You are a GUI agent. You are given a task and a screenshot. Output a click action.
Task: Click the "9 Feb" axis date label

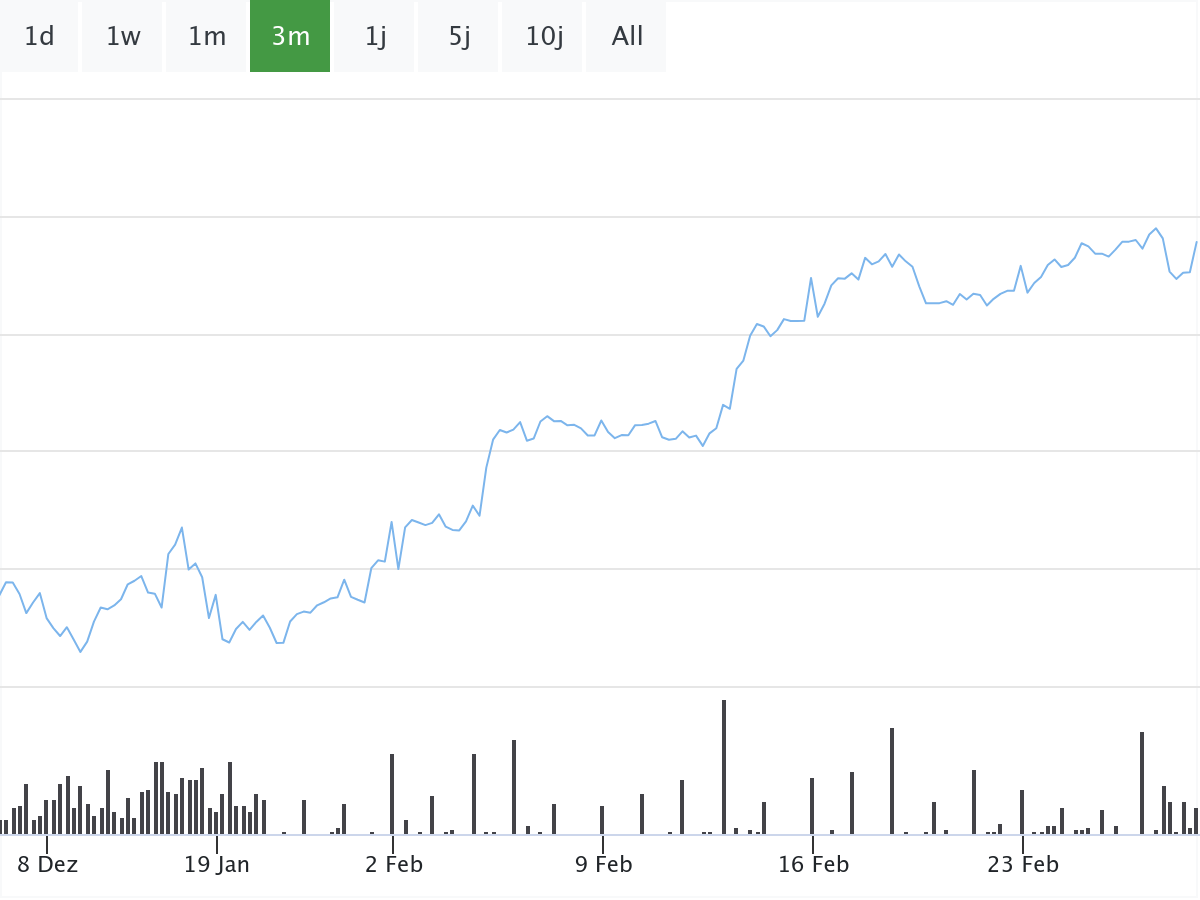(x=603, y=864)
